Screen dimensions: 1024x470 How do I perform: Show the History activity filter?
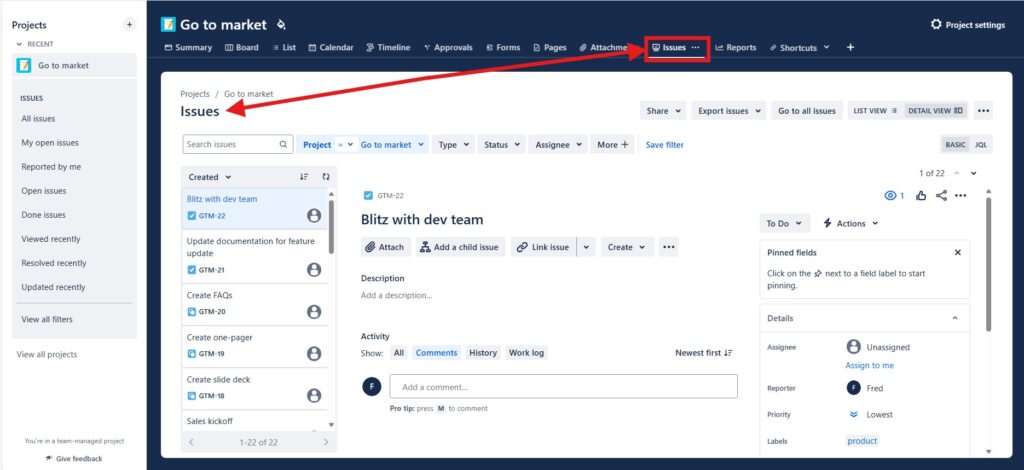click(x=483, y=353)
